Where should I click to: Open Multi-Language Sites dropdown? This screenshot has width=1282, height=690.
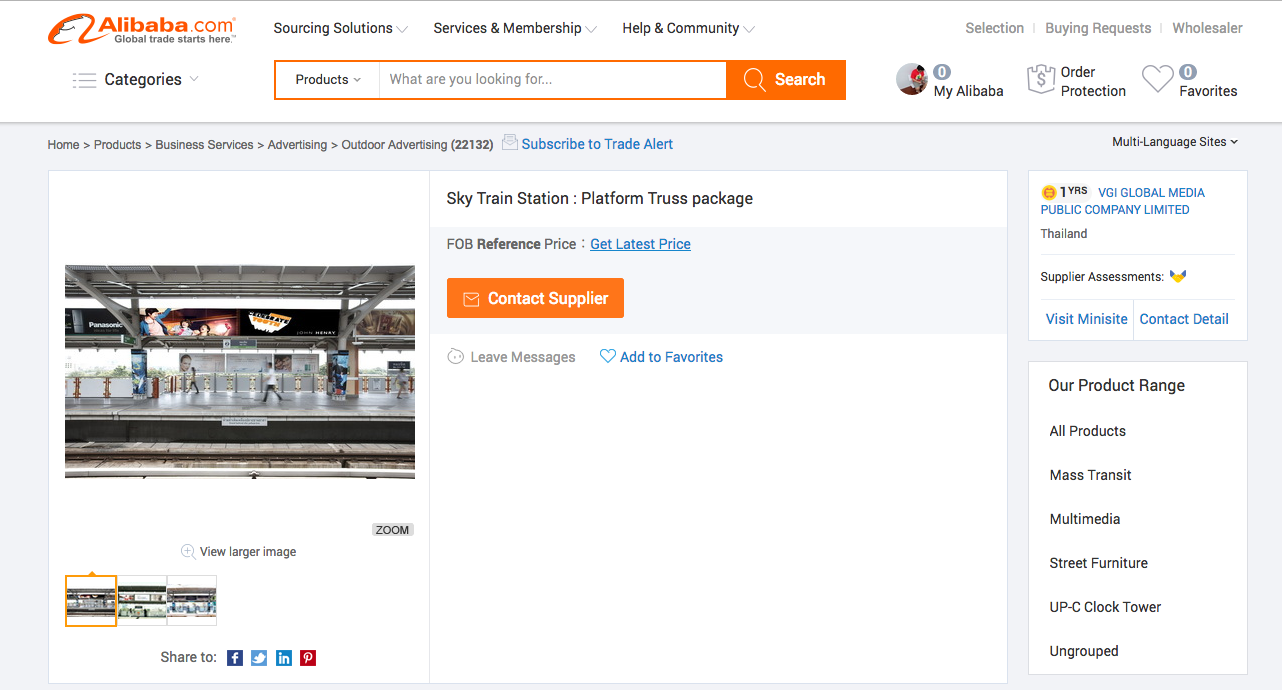pyautogui.click(x=1174, y=142)
